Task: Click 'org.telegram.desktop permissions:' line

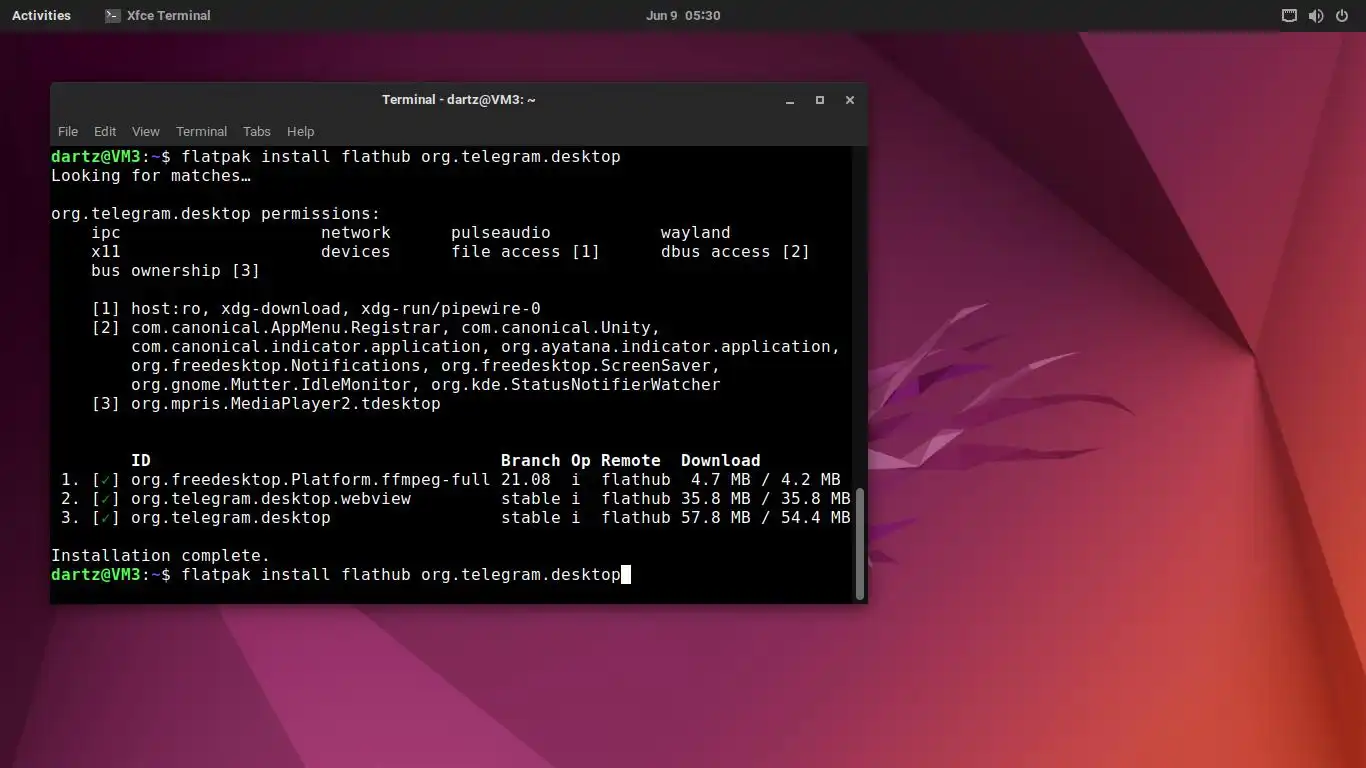Action: tap(216, 214)
